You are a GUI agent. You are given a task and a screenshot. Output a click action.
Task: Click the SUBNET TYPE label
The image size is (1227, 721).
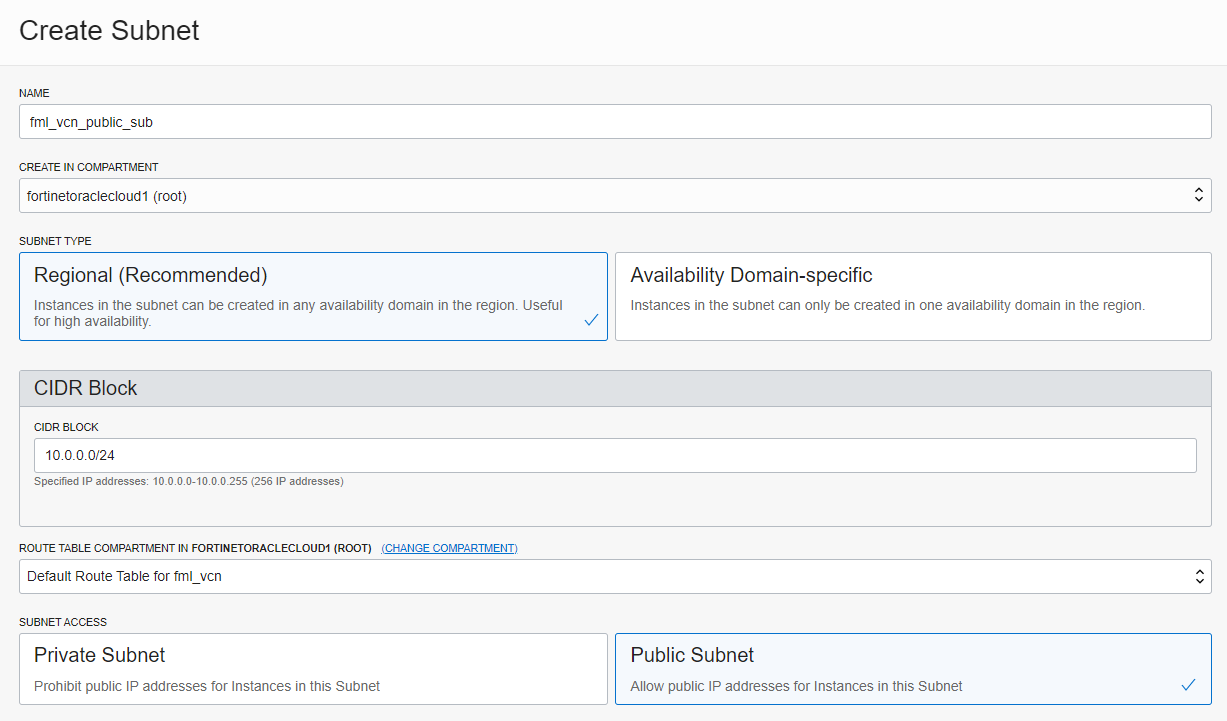pyautogui.click(x=55, y=241)
